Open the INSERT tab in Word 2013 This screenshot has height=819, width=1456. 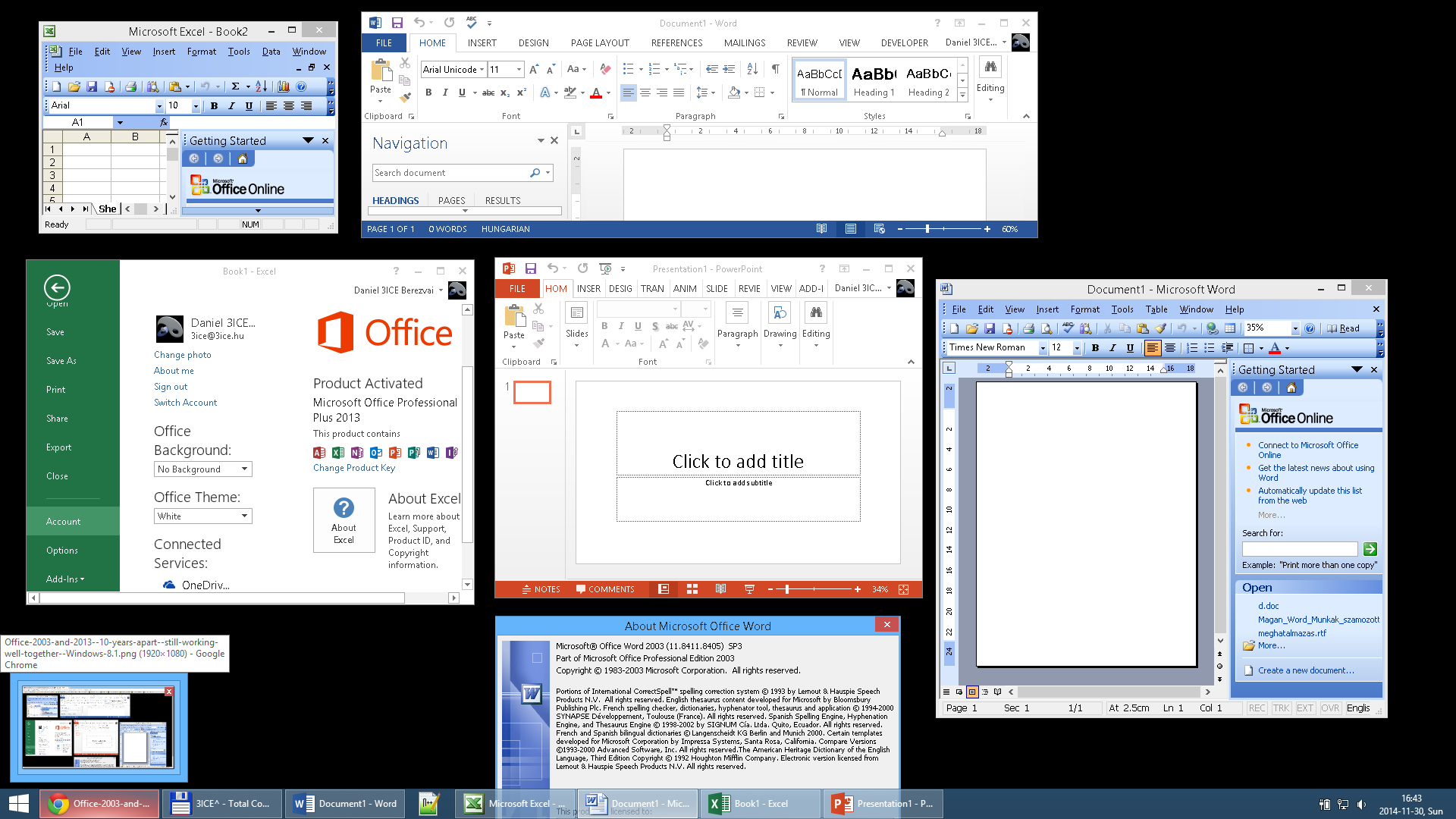click(x=482, y=43)
